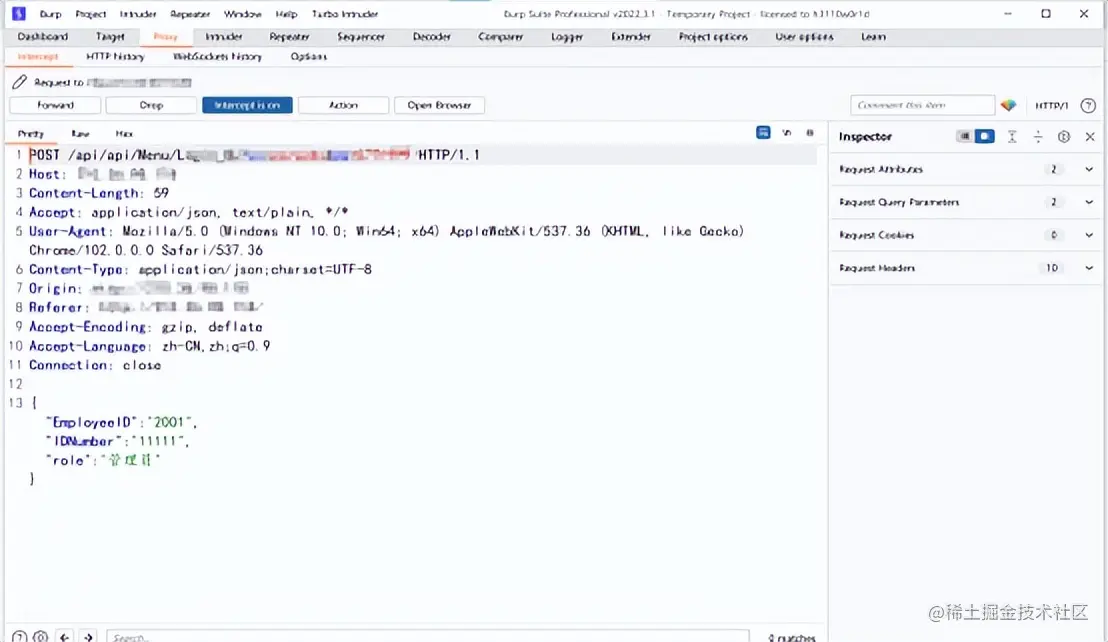This screenshot has height=642, width=1108.
Task: Open the help question mark near HTTP/1
Action: point(1088,105)
